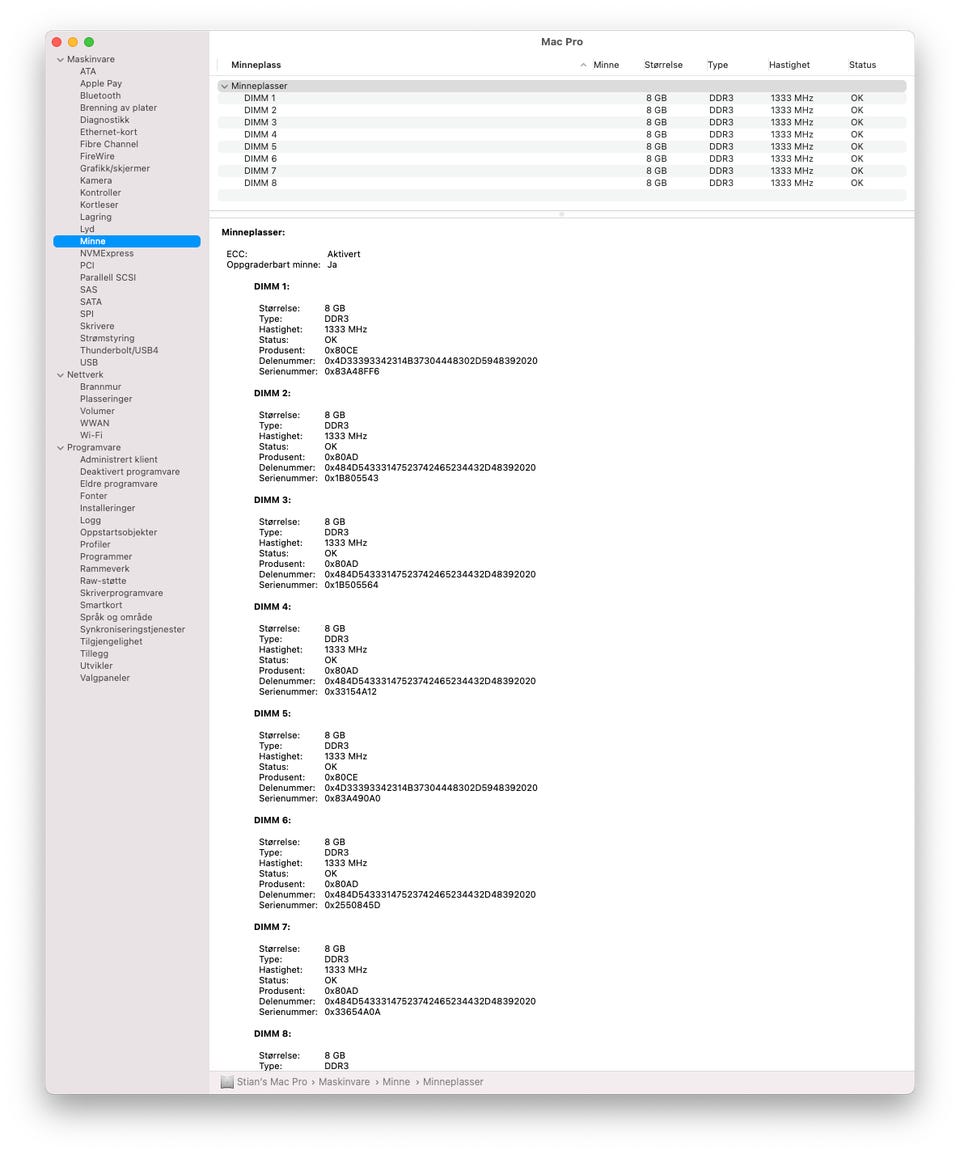Select DIMM 1 table row
Image resolution: width=960 pixels, height=1154 pixels.
562,99
